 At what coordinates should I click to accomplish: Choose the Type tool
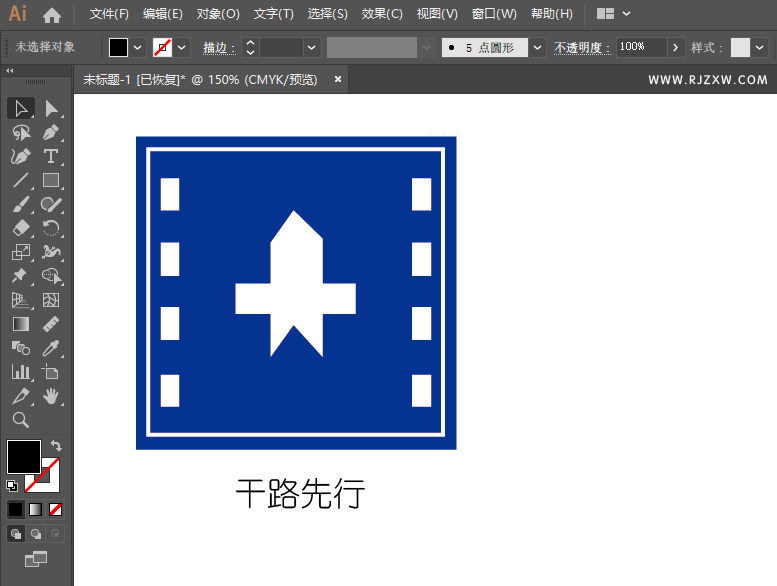pyautogui.click(x=51, y=156)
